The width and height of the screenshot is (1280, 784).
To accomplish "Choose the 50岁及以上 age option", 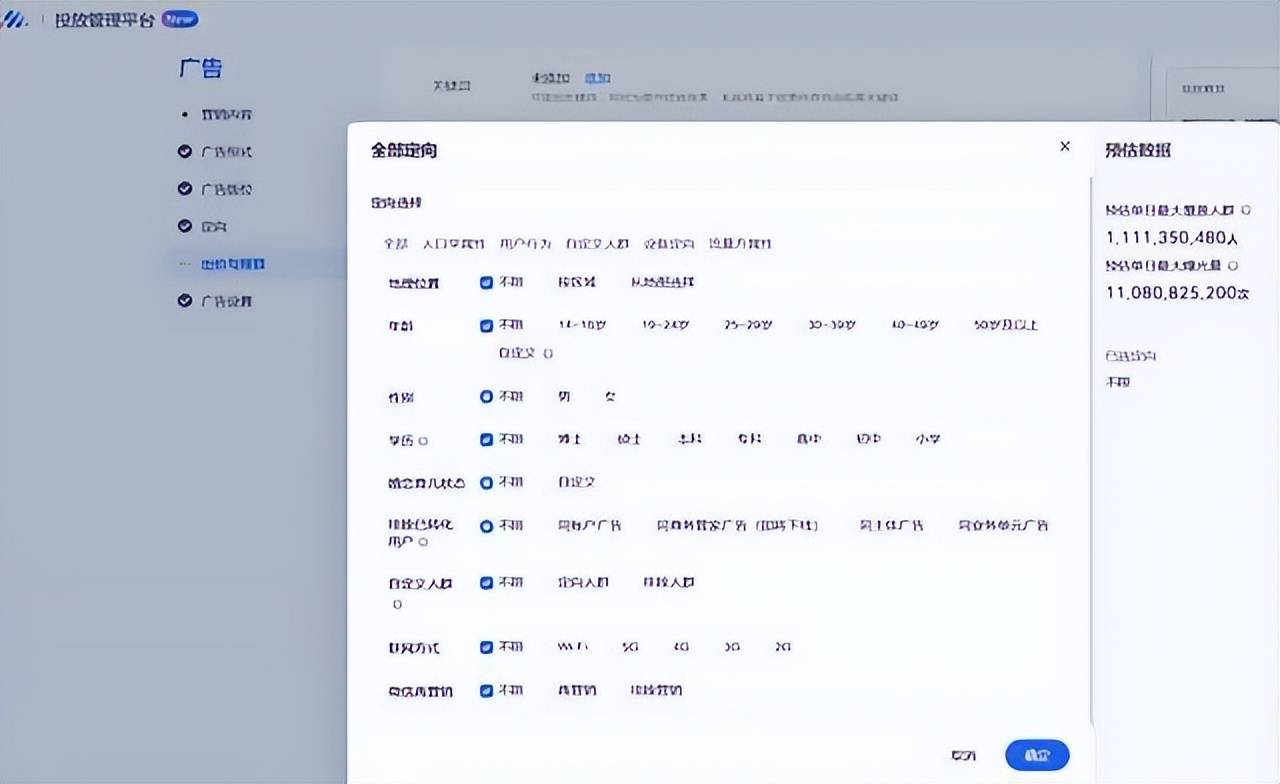I will 1005,325.
